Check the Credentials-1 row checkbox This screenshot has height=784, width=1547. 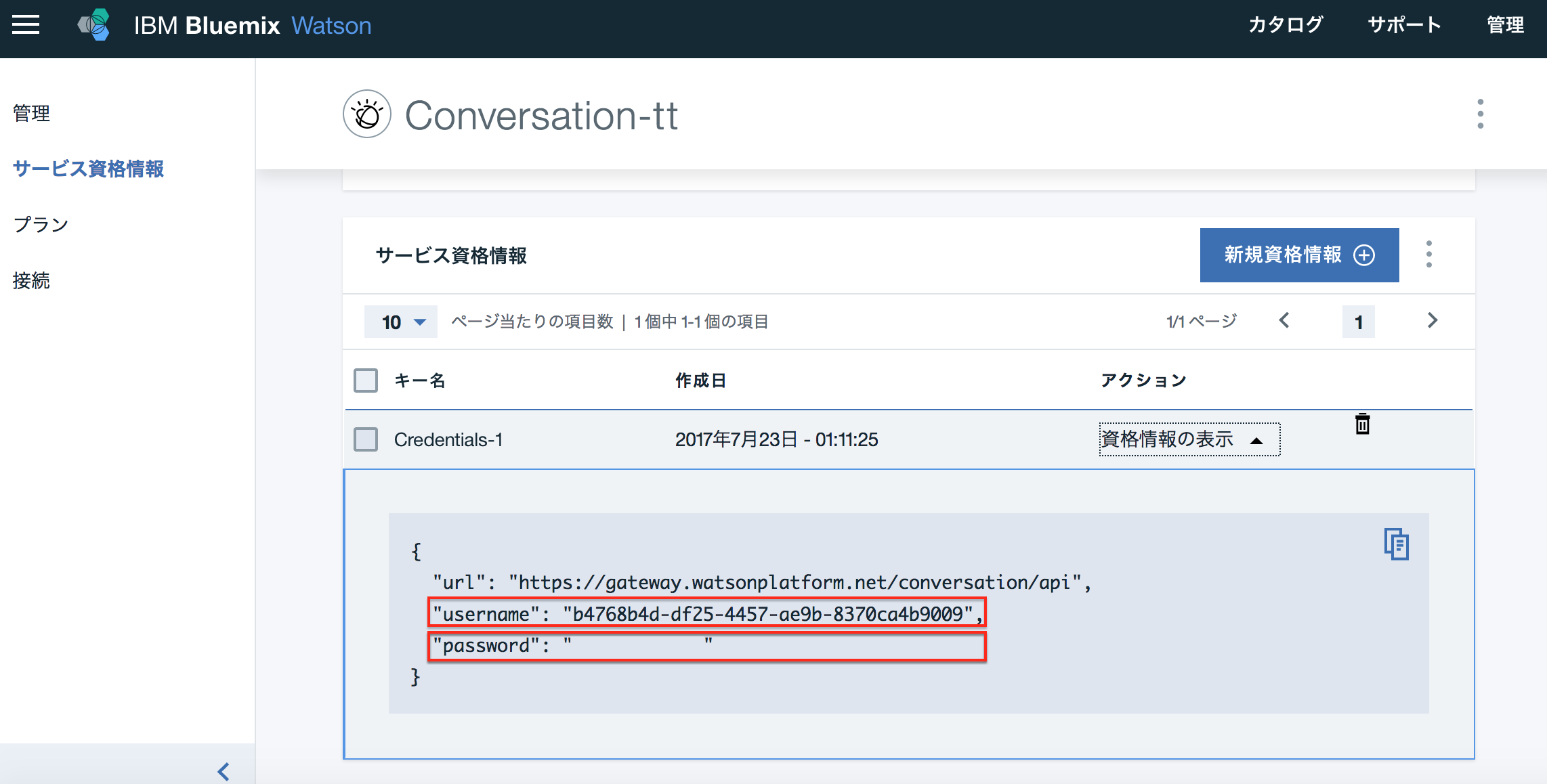pyautogui.click(x=366, y=439)
